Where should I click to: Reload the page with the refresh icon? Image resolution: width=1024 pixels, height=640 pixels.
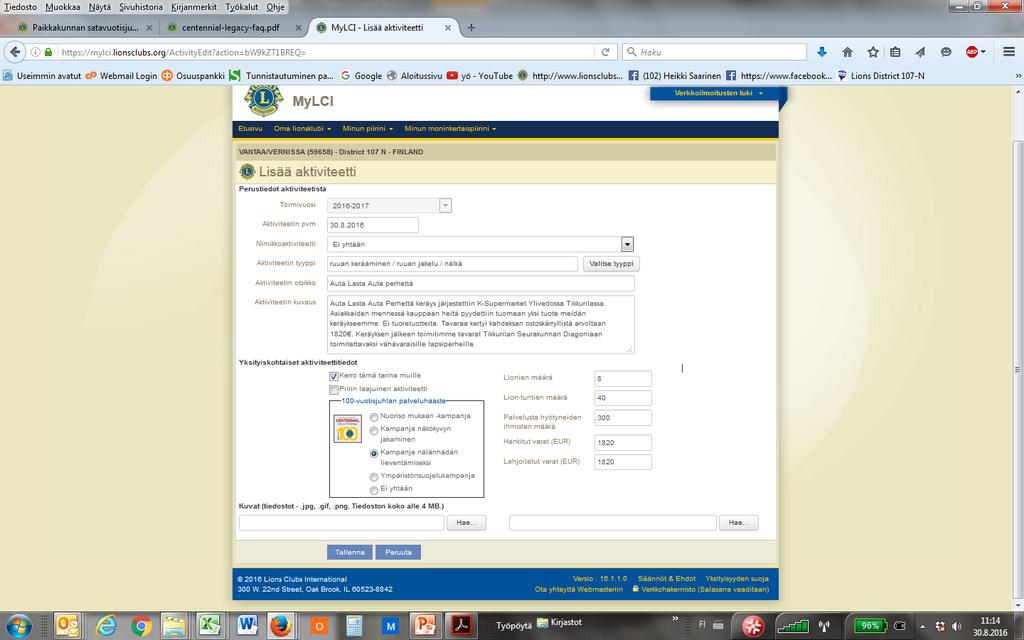[605, 52]
